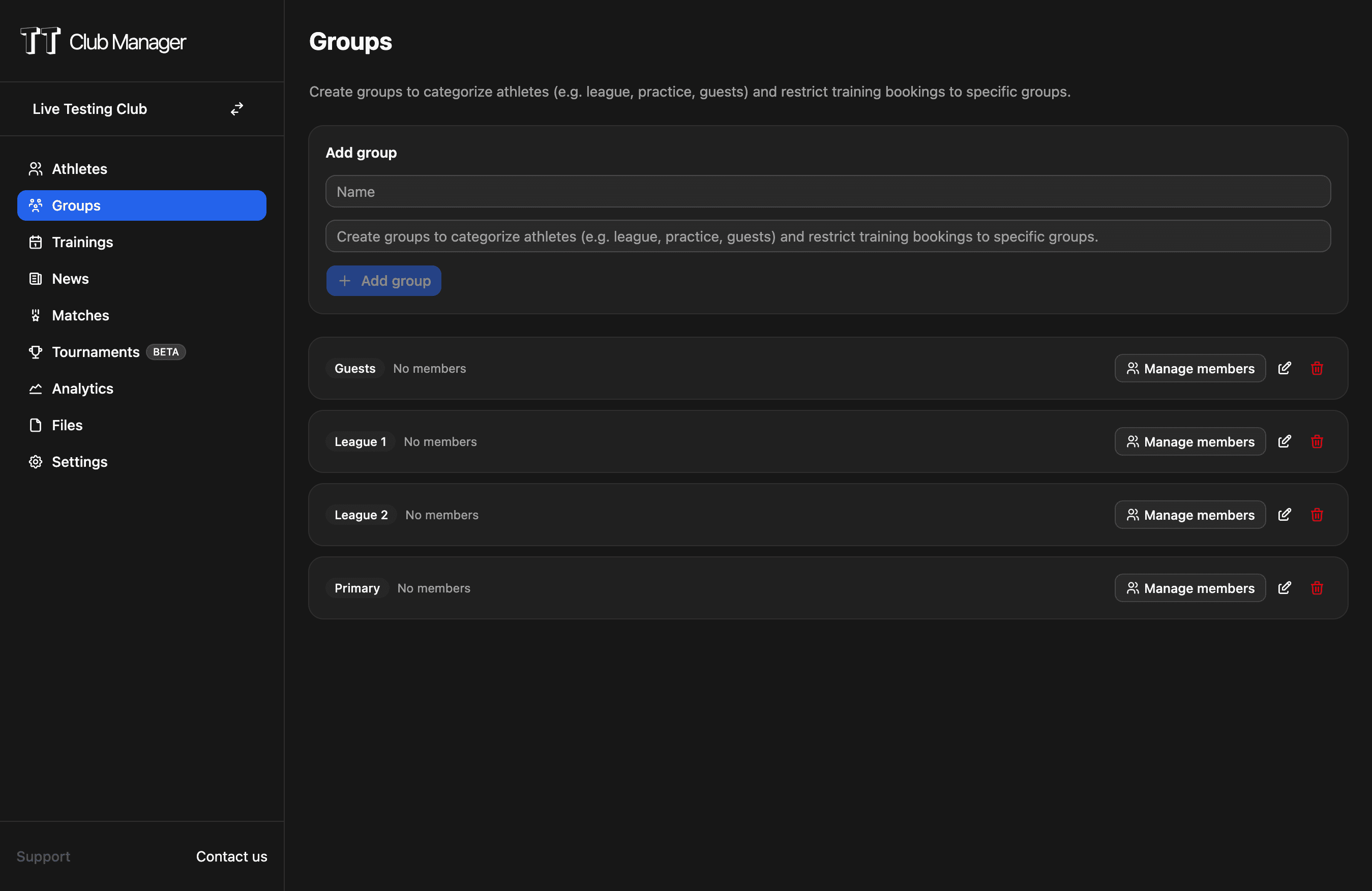
Task: Click the Groups page heading
Action: pos(350,42)
